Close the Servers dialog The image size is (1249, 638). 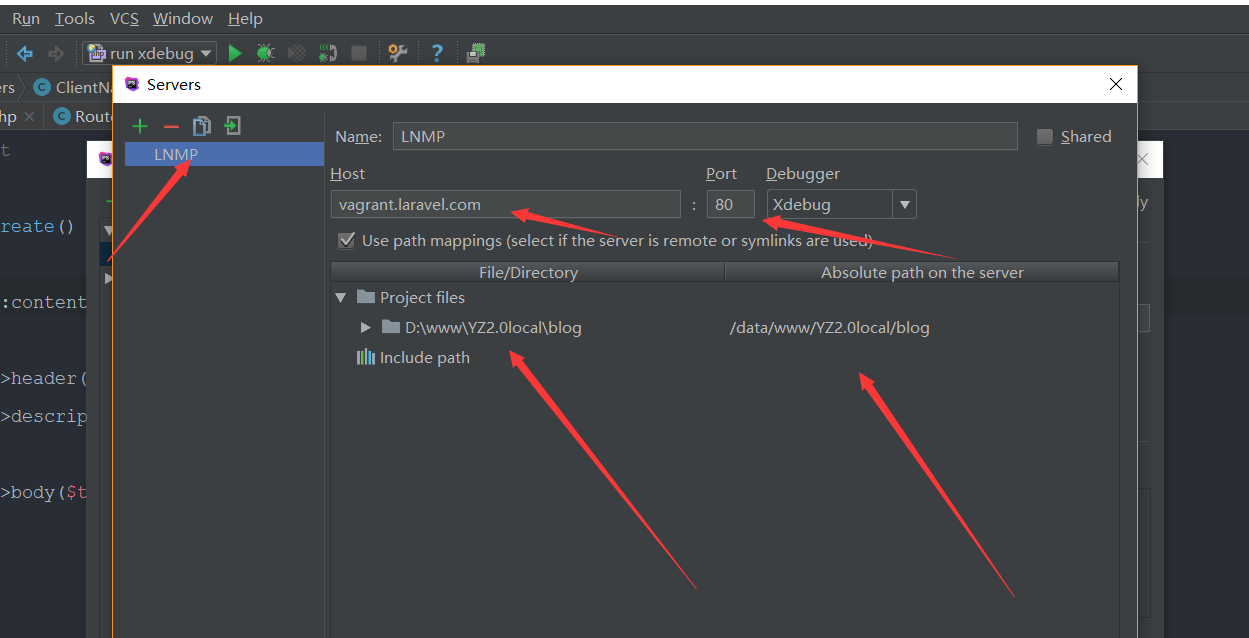(x=1116, y=85)
